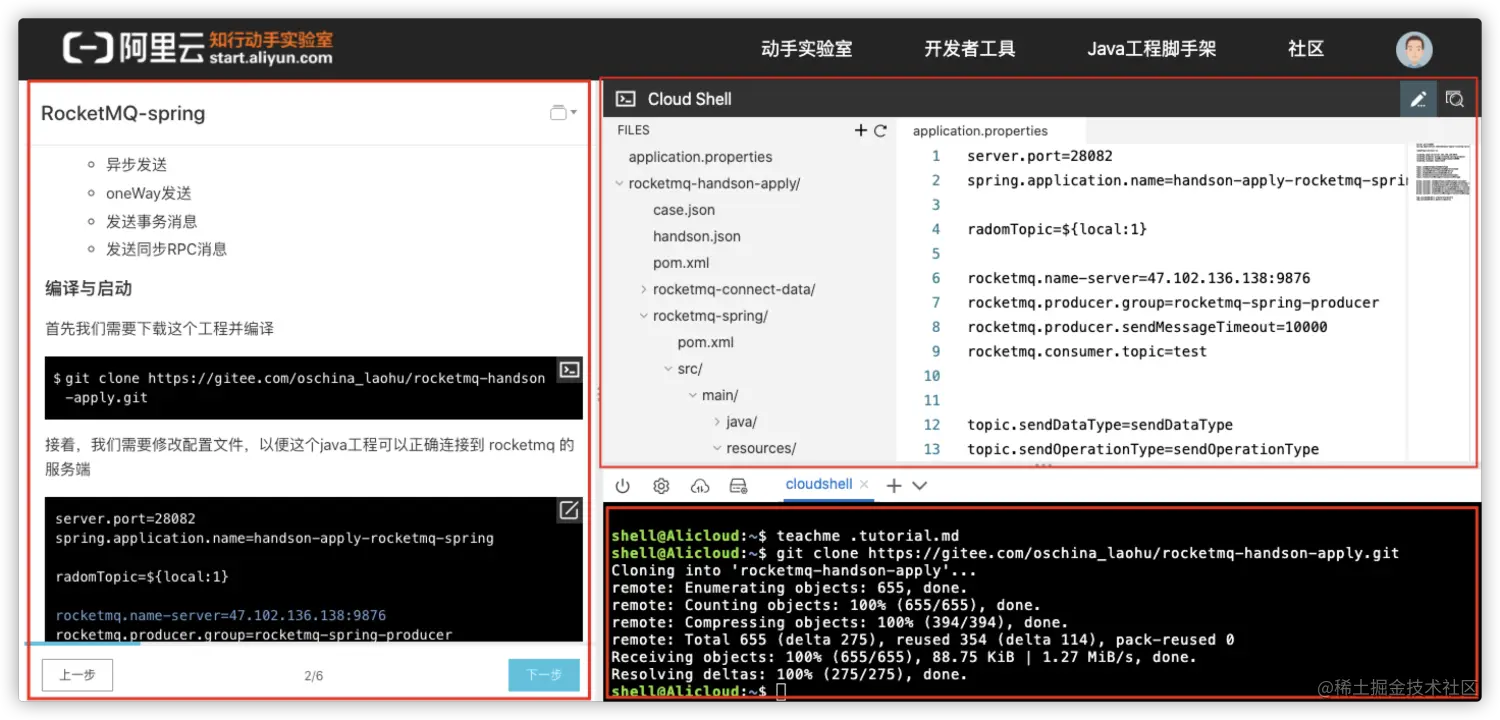
Task: Click the terminal prompt input area
Action: [x=781, y=692]
